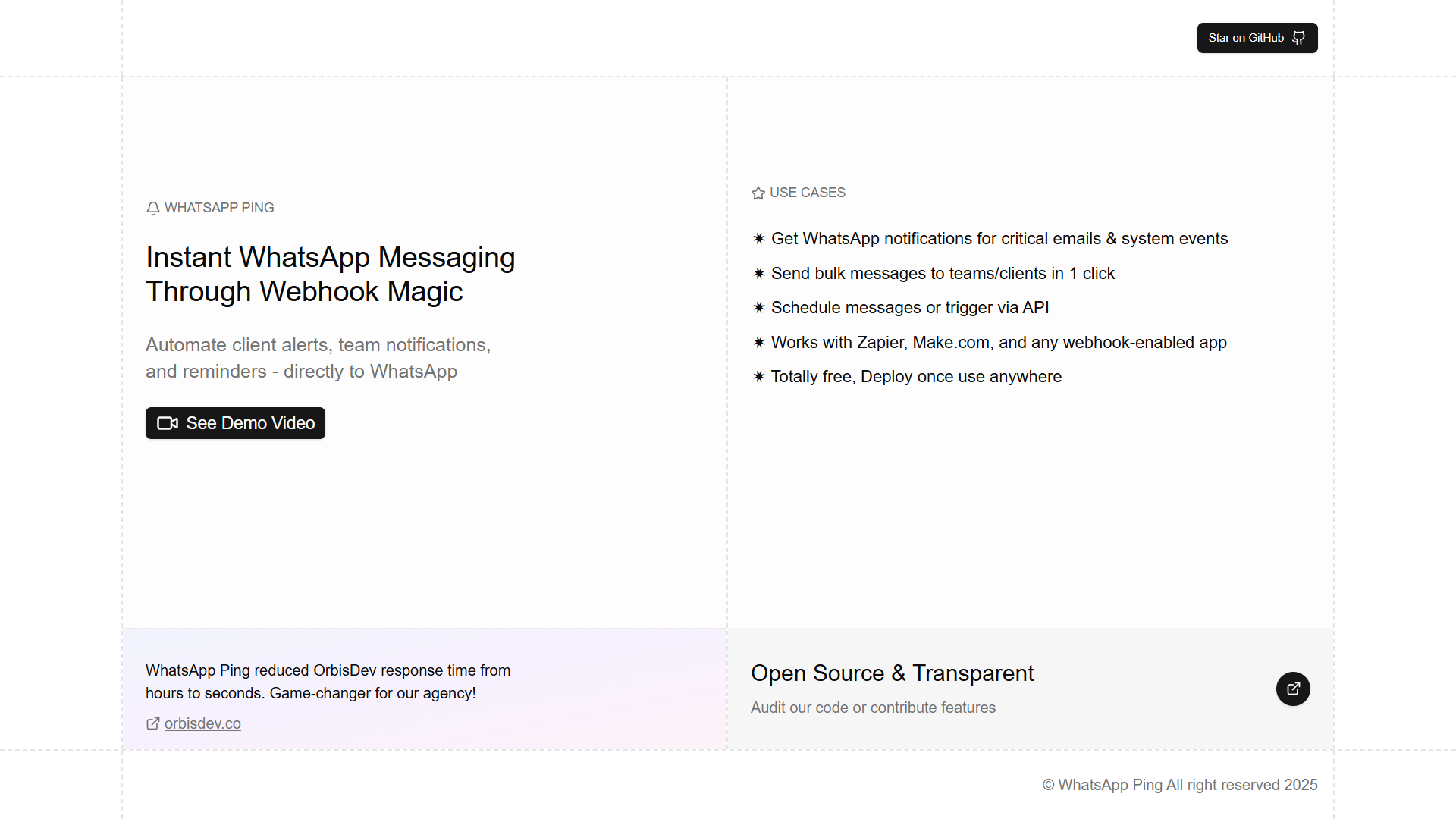The image size is (1456, 819).
Task: Click the star icon beside USE CASES
Action: [x=758, y=193]
